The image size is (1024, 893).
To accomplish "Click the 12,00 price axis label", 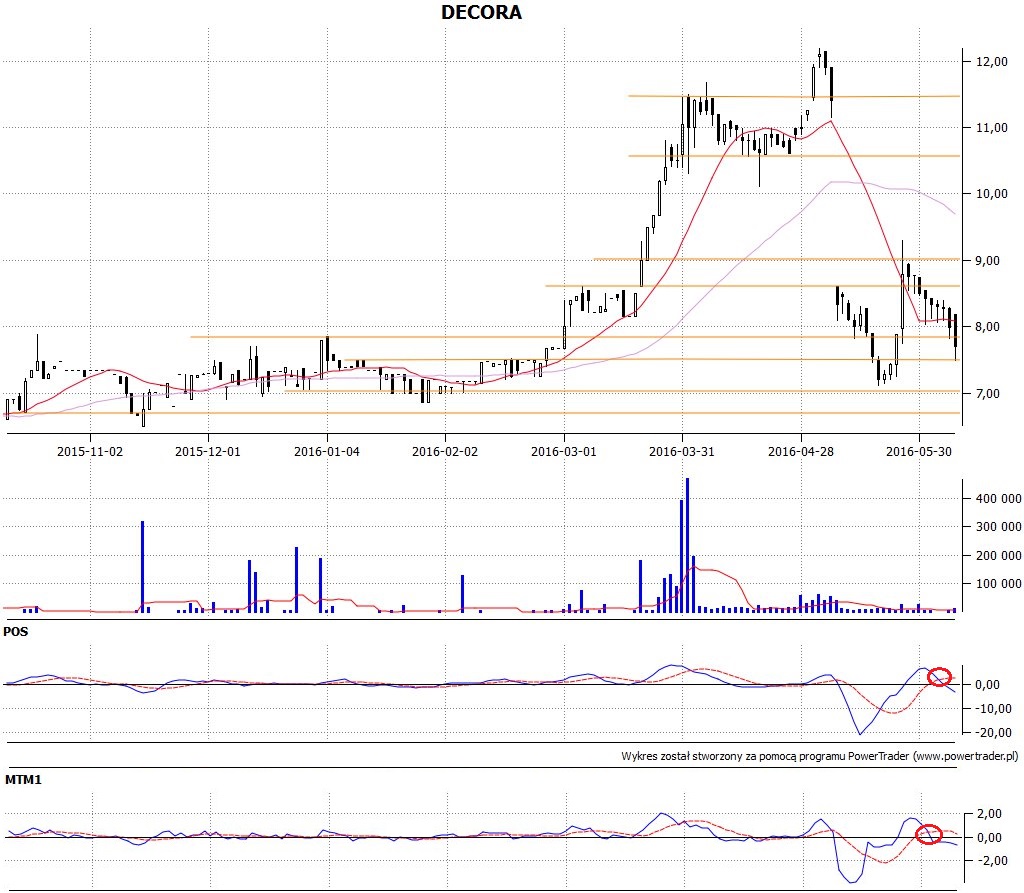I will [991, 61].
